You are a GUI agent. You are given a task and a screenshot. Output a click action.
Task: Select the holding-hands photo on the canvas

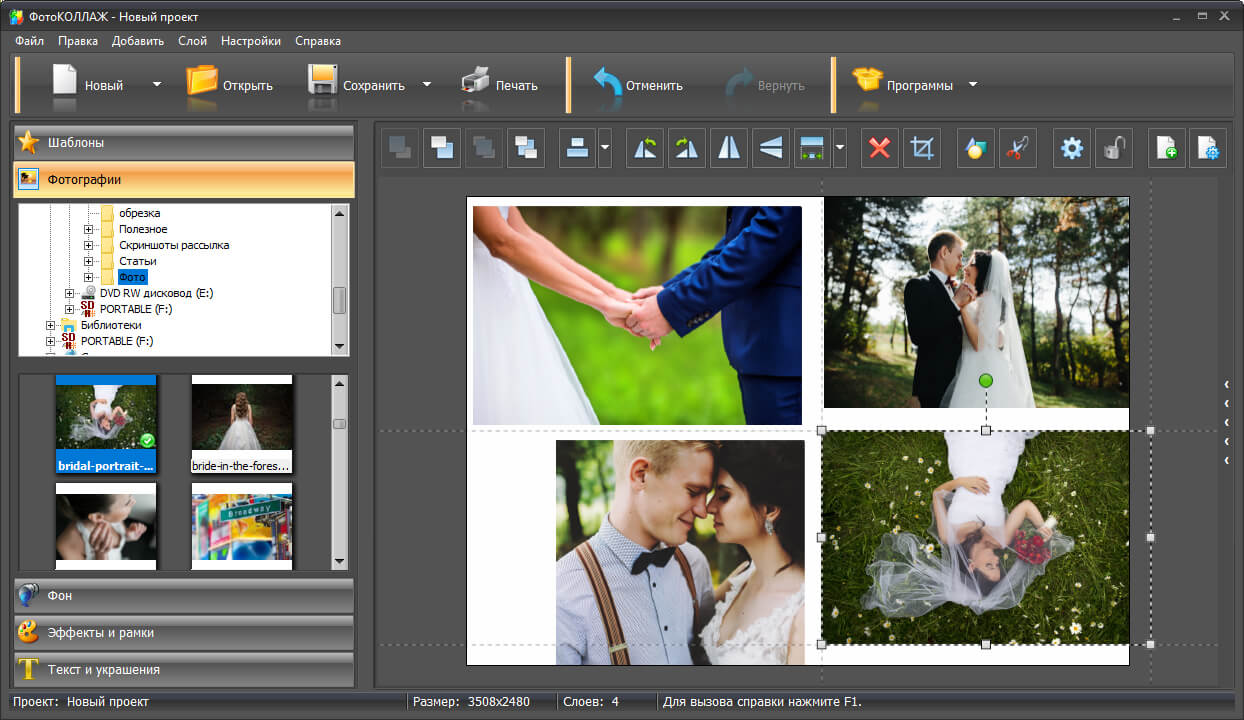pos(637,315)
